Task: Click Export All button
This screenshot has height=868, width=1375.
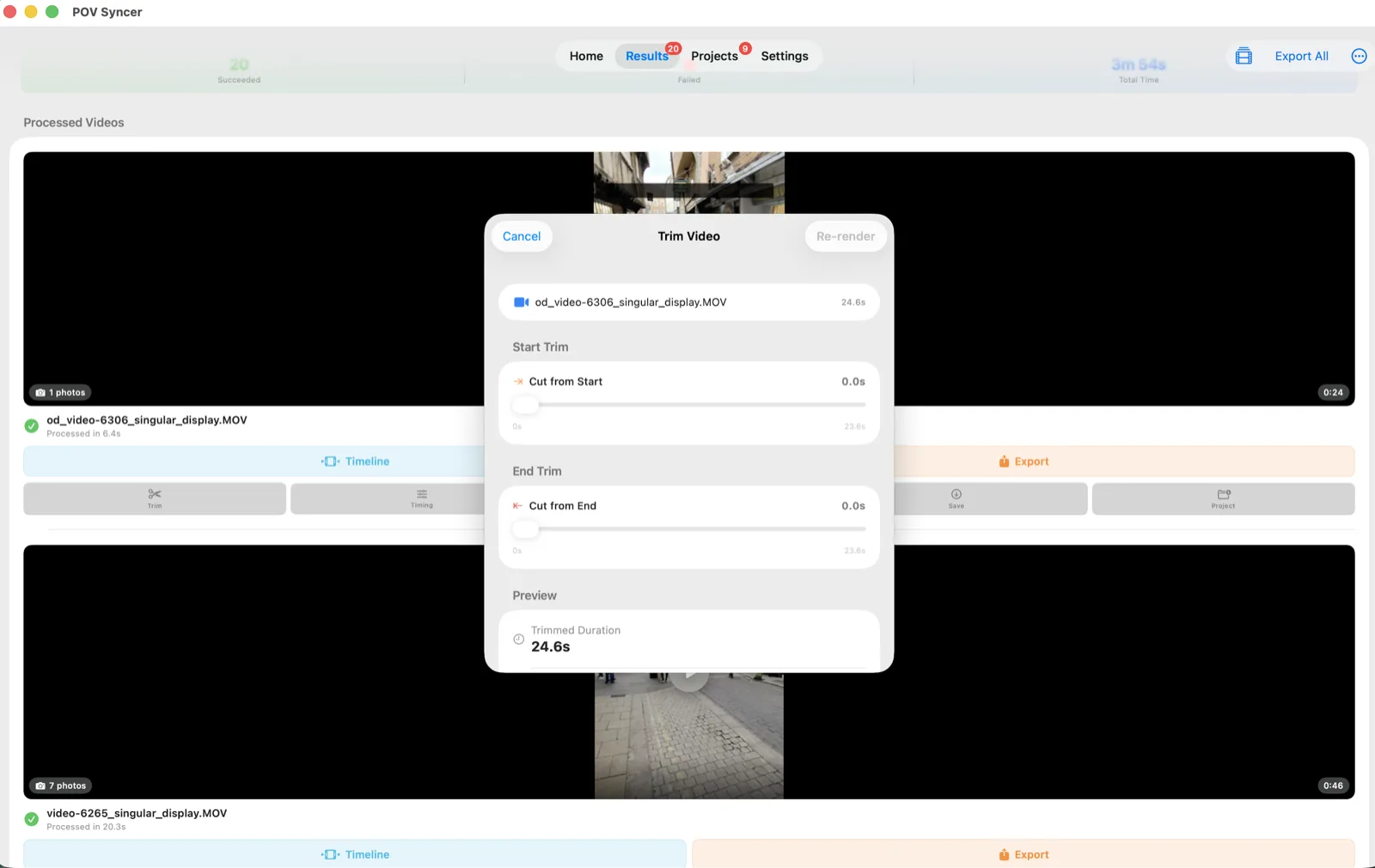Action: click(x=1301, y=56)
